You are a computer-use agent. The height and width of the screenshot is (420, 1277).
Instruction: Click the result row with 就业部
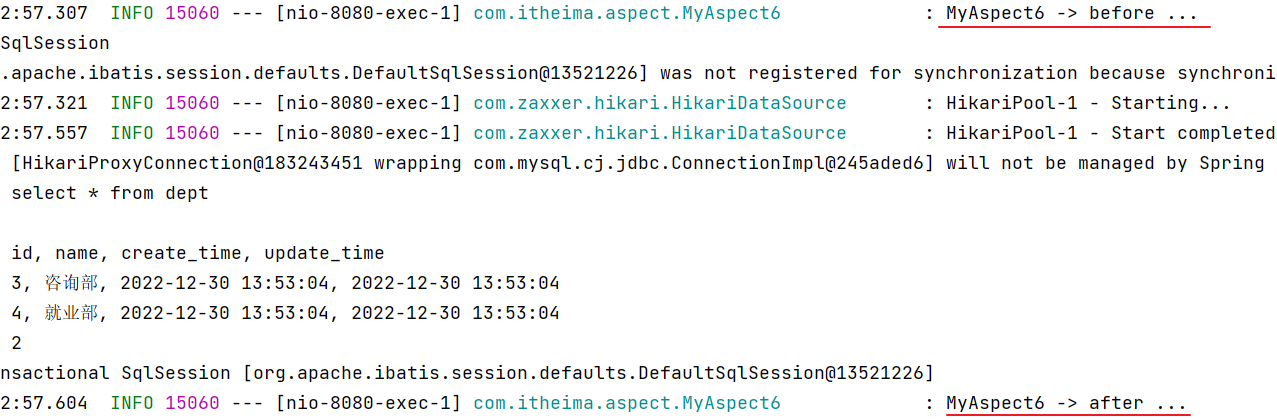285,313
